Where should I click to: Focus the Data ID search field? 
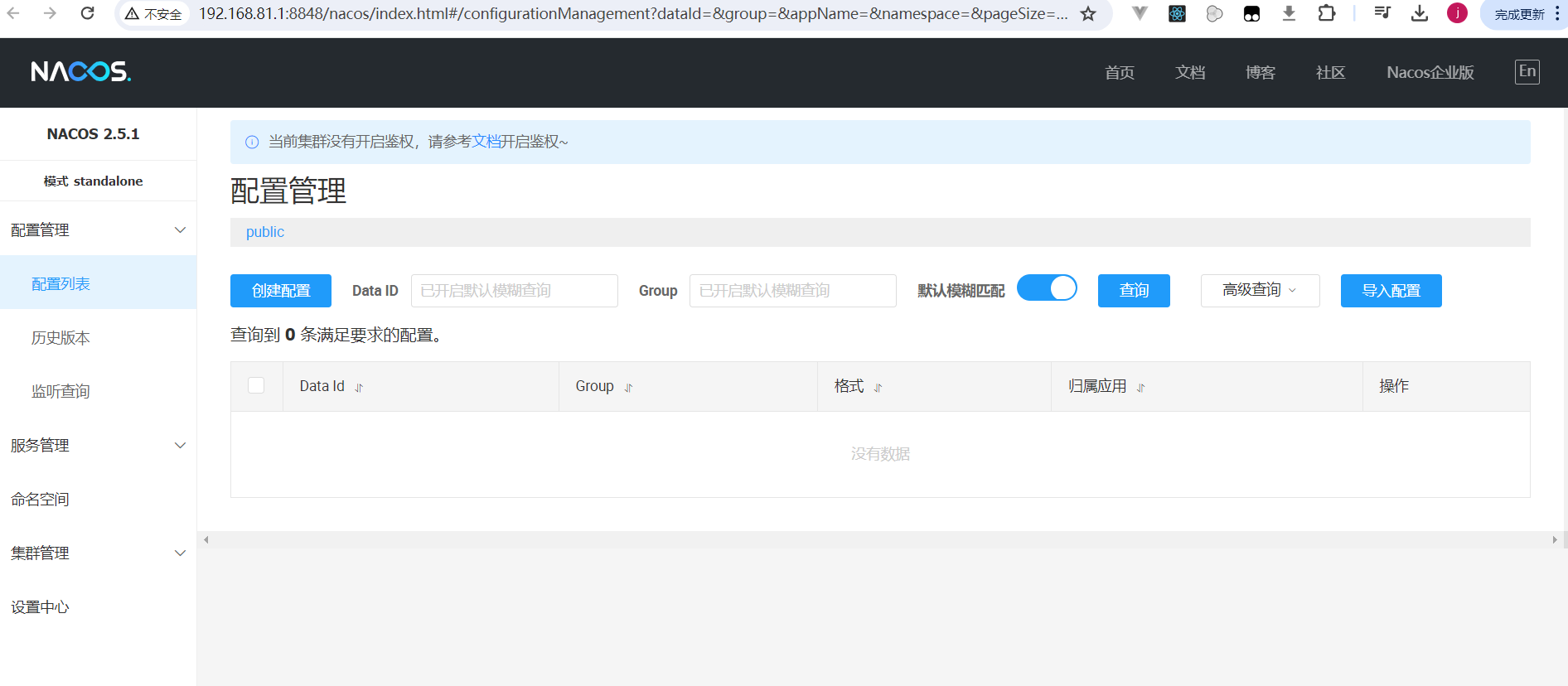click(x=514, y=291)
